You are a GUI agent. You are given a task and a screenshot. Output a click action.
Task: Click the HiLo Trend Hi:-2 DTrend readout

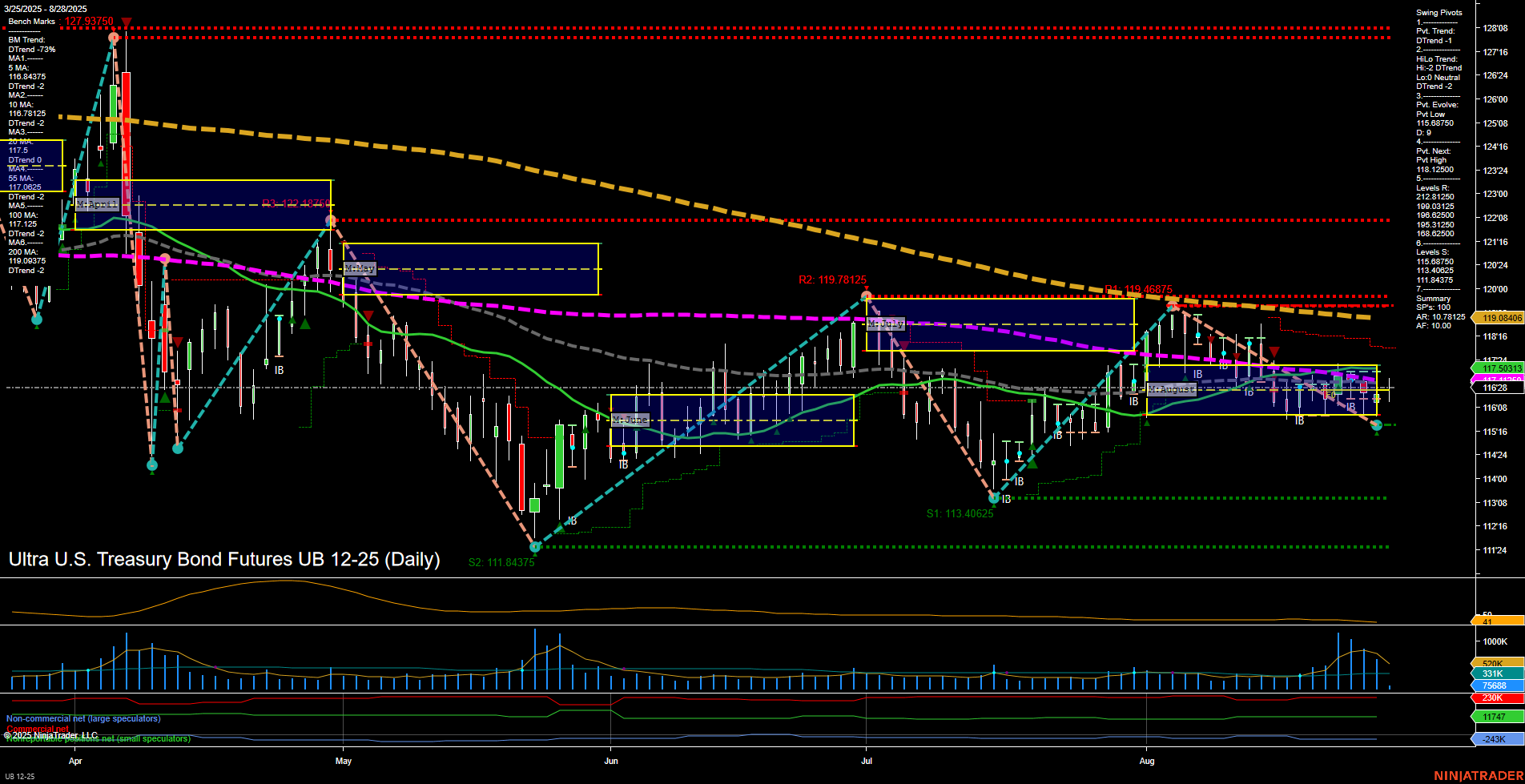1439,64
